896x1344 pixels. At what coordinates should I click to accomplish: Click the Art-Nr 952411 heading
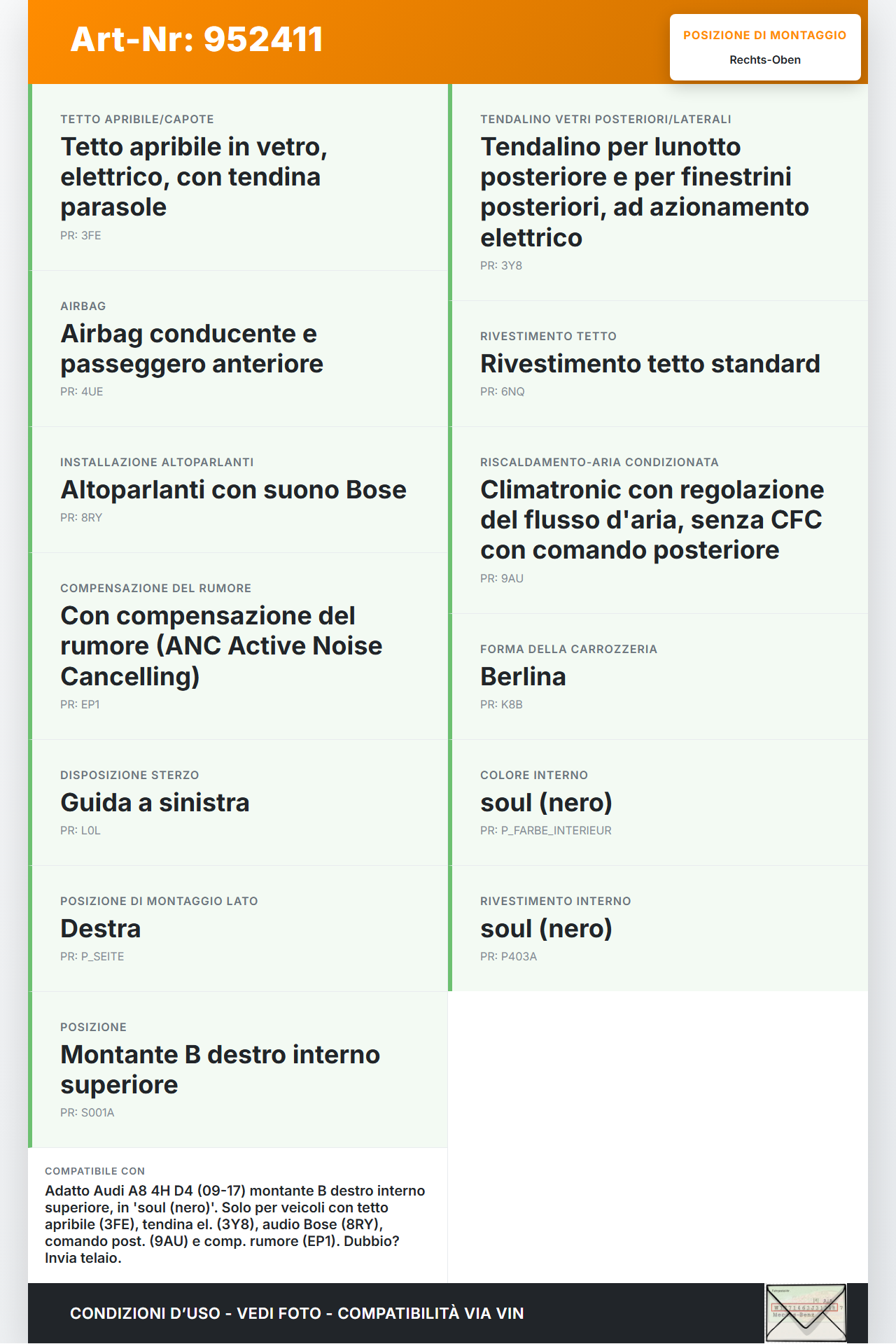point(197,39)
